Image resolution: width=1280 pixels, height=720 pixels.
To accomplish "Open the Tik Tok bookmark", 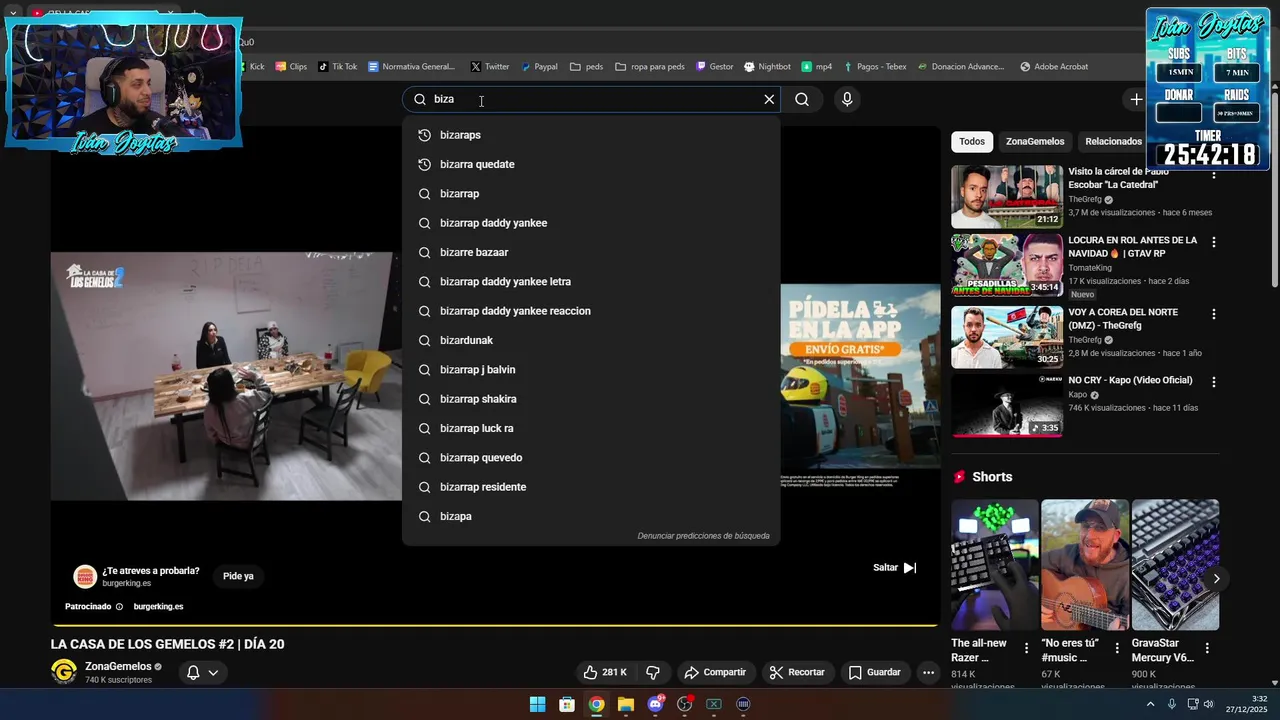I will (x=337, y=67).
